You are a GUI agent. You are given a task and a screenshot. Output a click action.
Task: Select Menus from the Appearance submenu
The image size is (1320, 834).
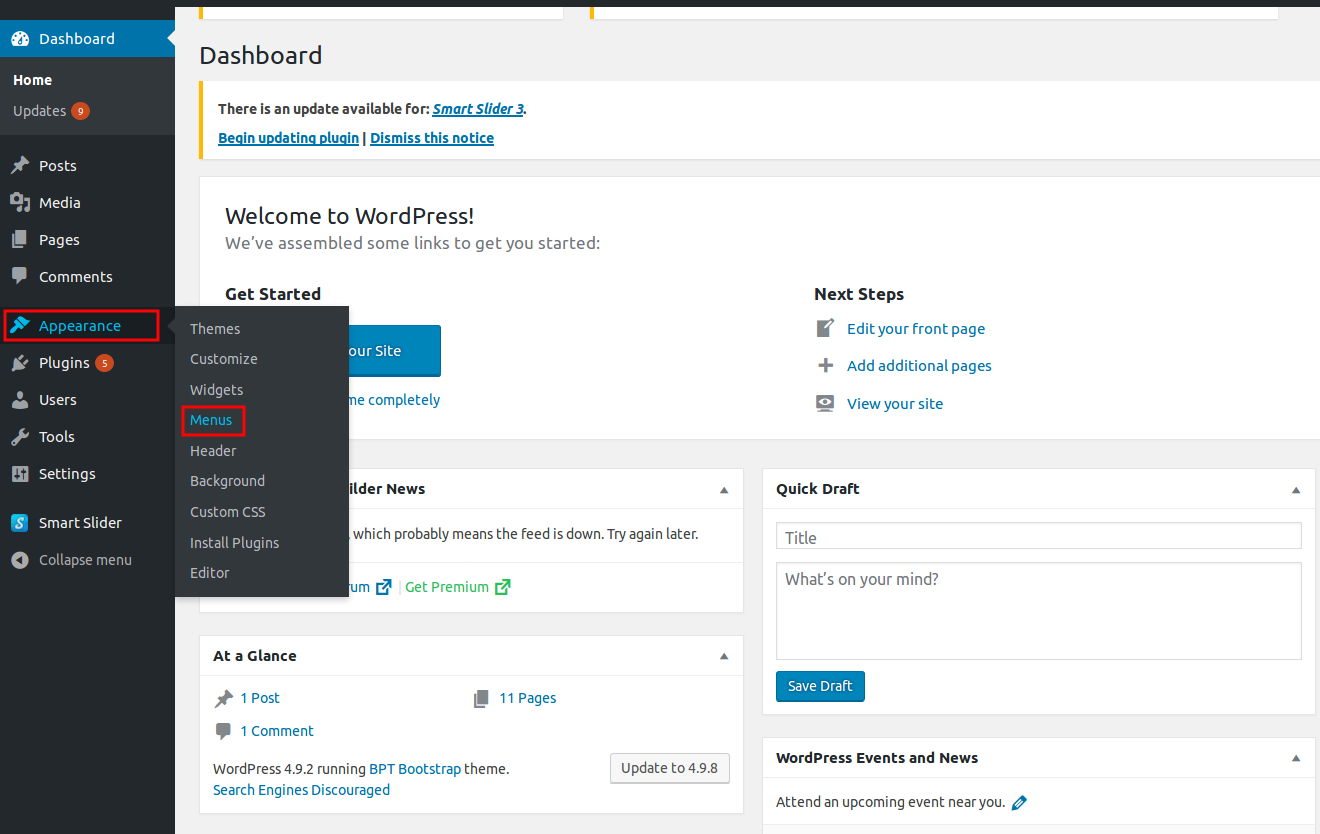(x=210, y=420)
